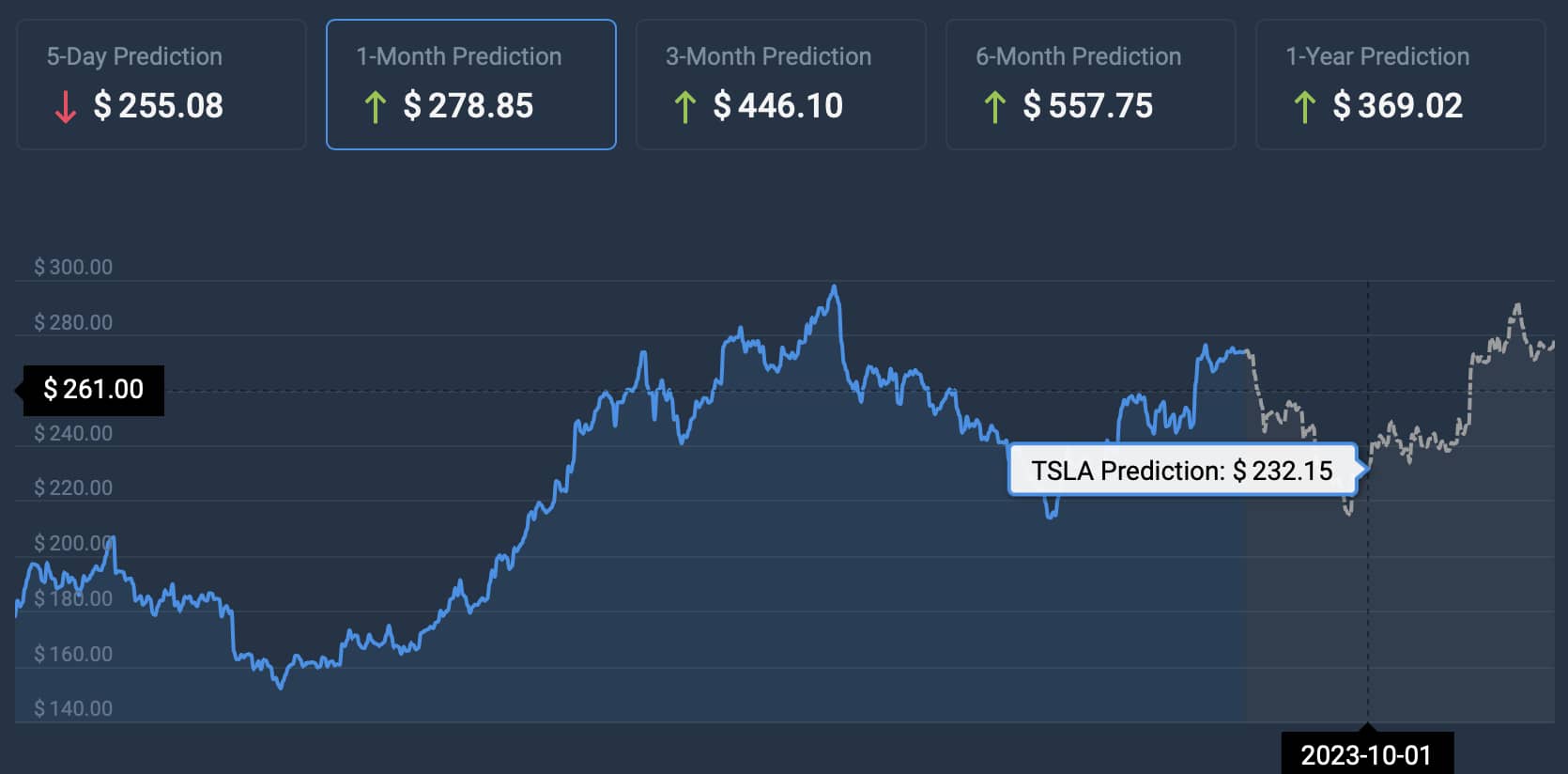The width and height of the screenshot is (1568, 774).
Task: Click the red down arrow in 5-Day Prediction
Action: (65, 107)
